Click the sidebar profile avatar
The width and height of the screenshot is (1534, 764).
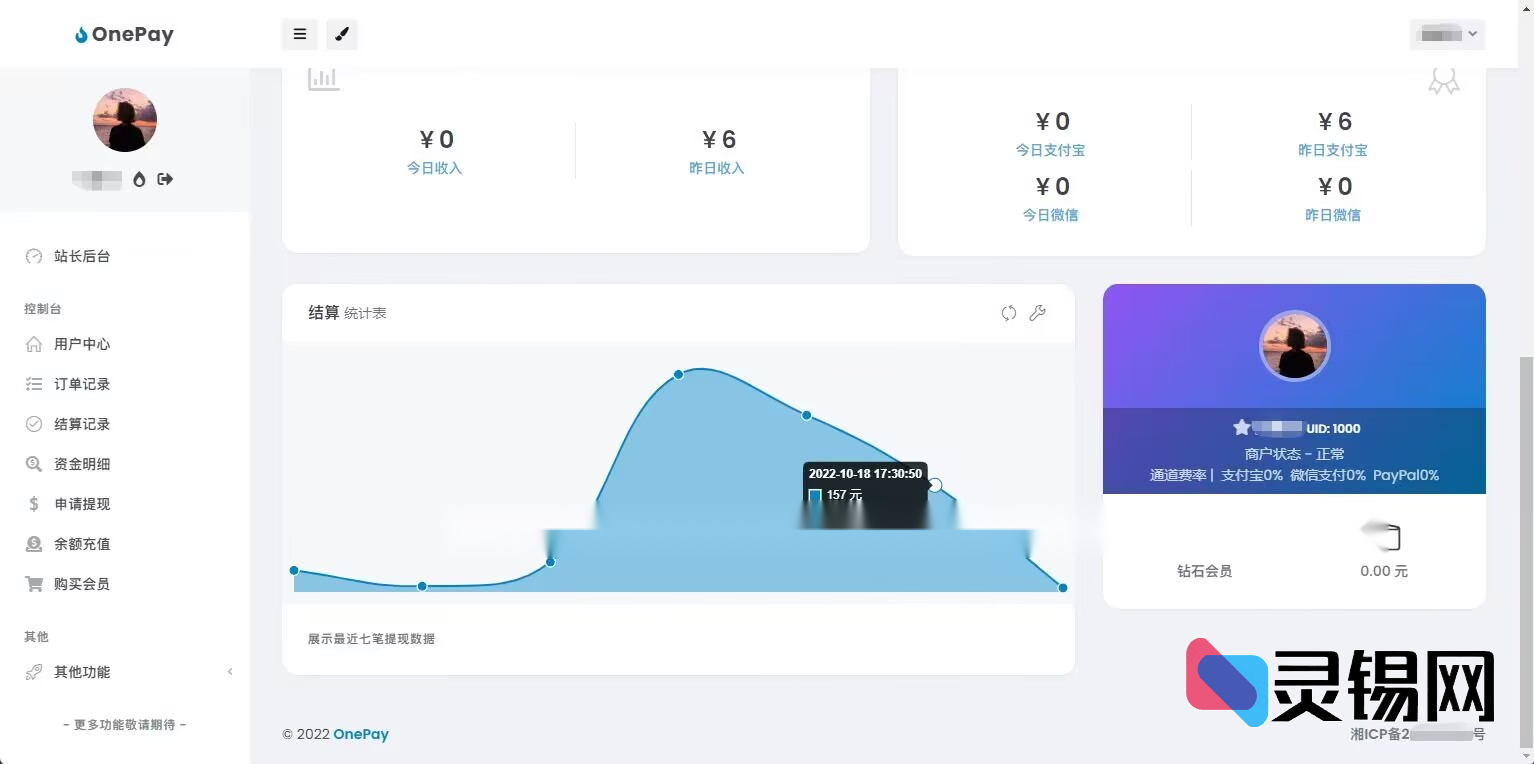point(125,120)
